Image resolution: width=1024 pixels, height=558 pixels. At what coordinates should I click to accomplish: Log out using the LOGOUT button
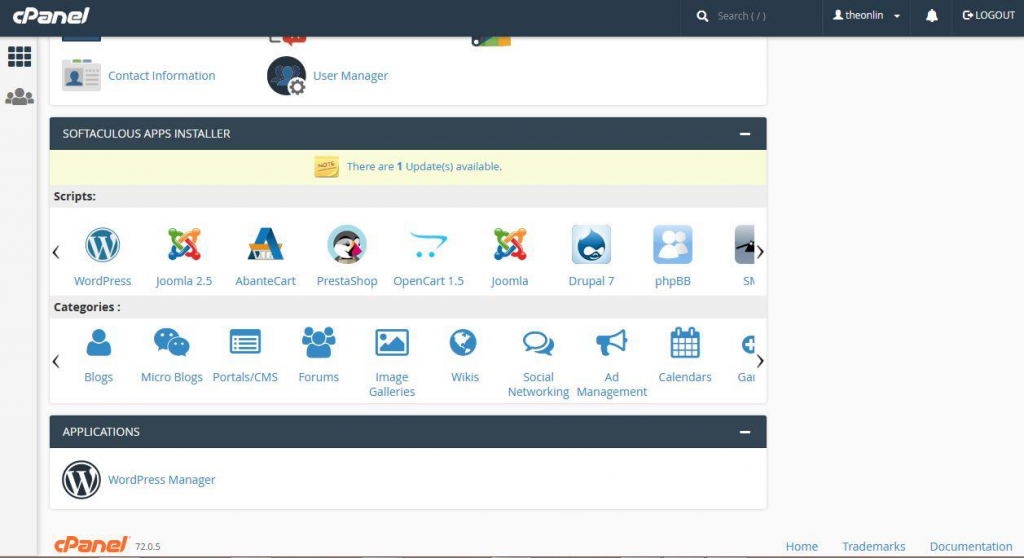click(989, 16)
